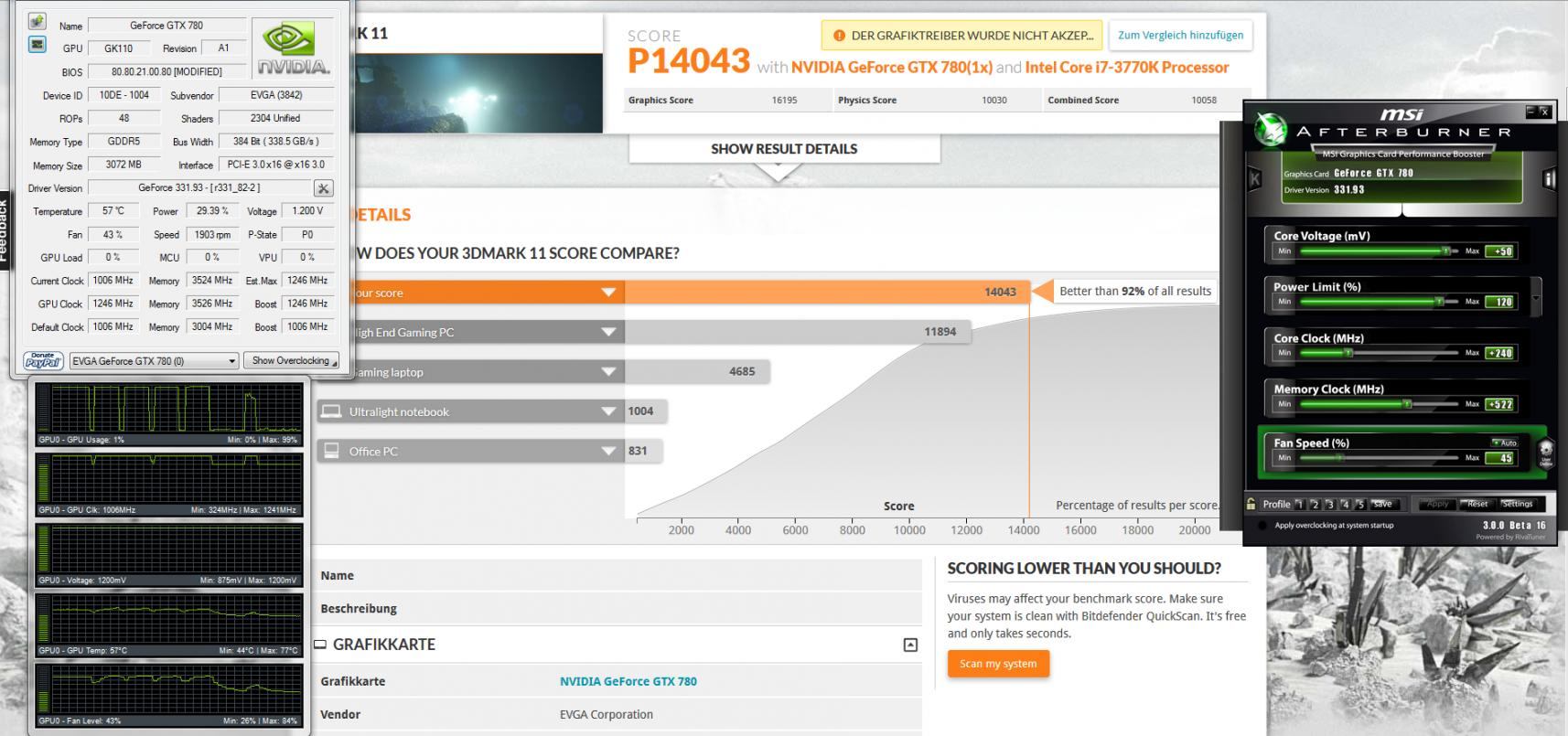Image resolution: width=1568 pixels, height=736 pixels.
Task: Click Show Result Details tab
Action: point(784,149)
